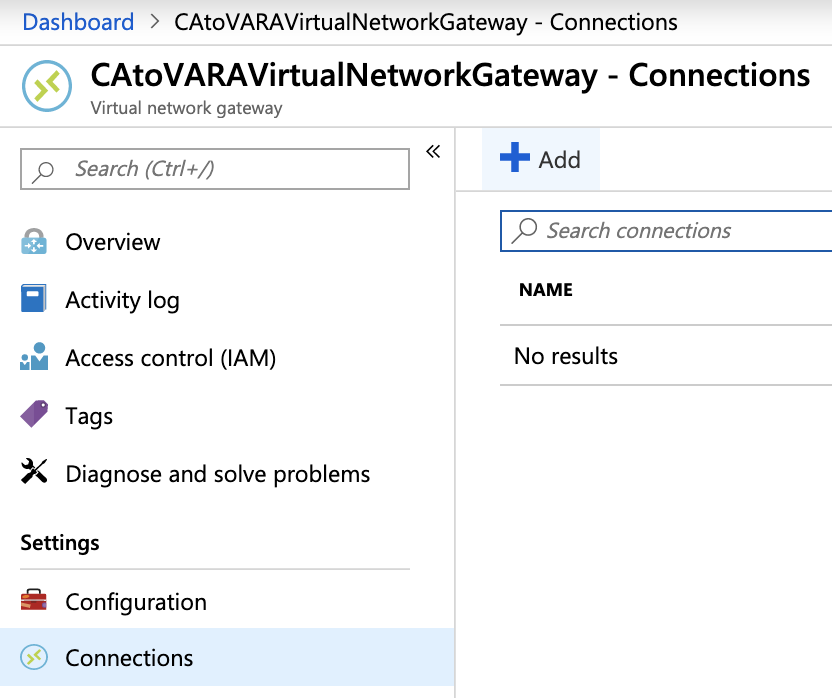Click the Overview gateway icon in sidebar
Image resolution: width=832 pixels, height=698 pixels.
pyautogui.click(x=34, y=242)
